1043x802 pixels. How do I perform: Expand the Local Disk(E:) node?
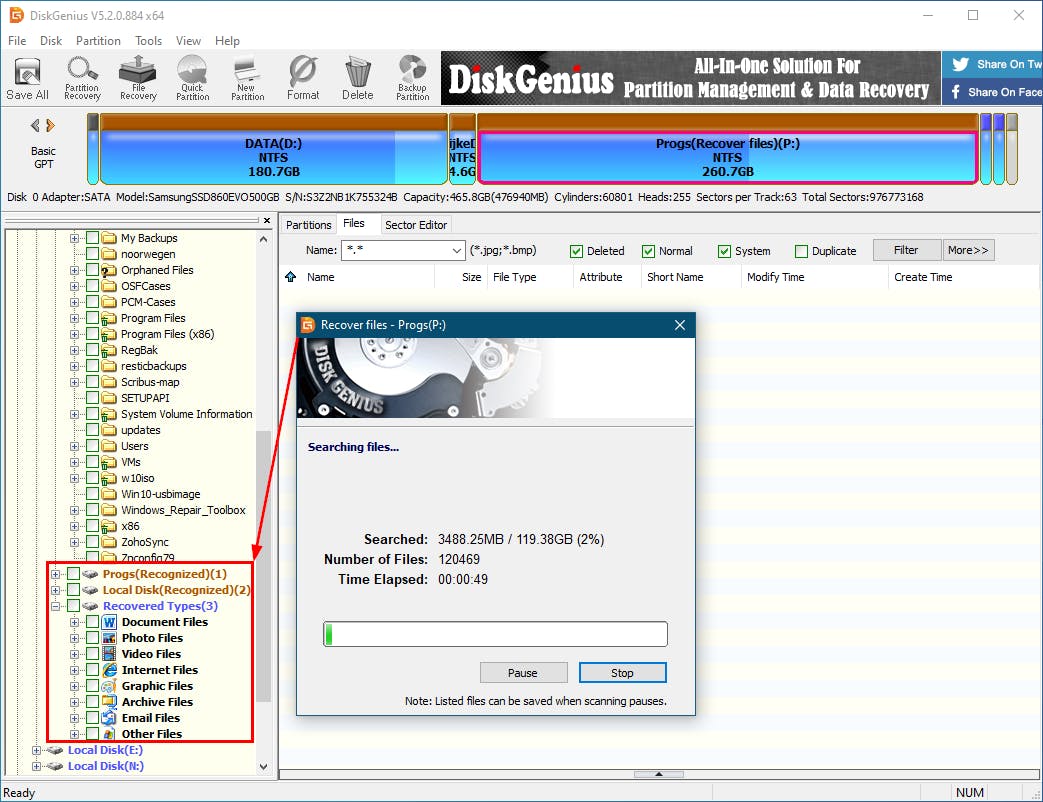(37, 750)
